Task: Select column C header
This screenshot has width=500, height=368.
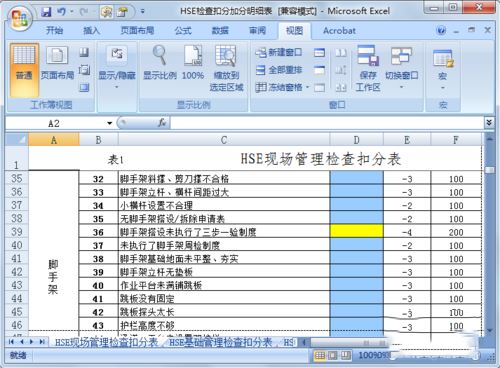Action: [x=224, y=140]
